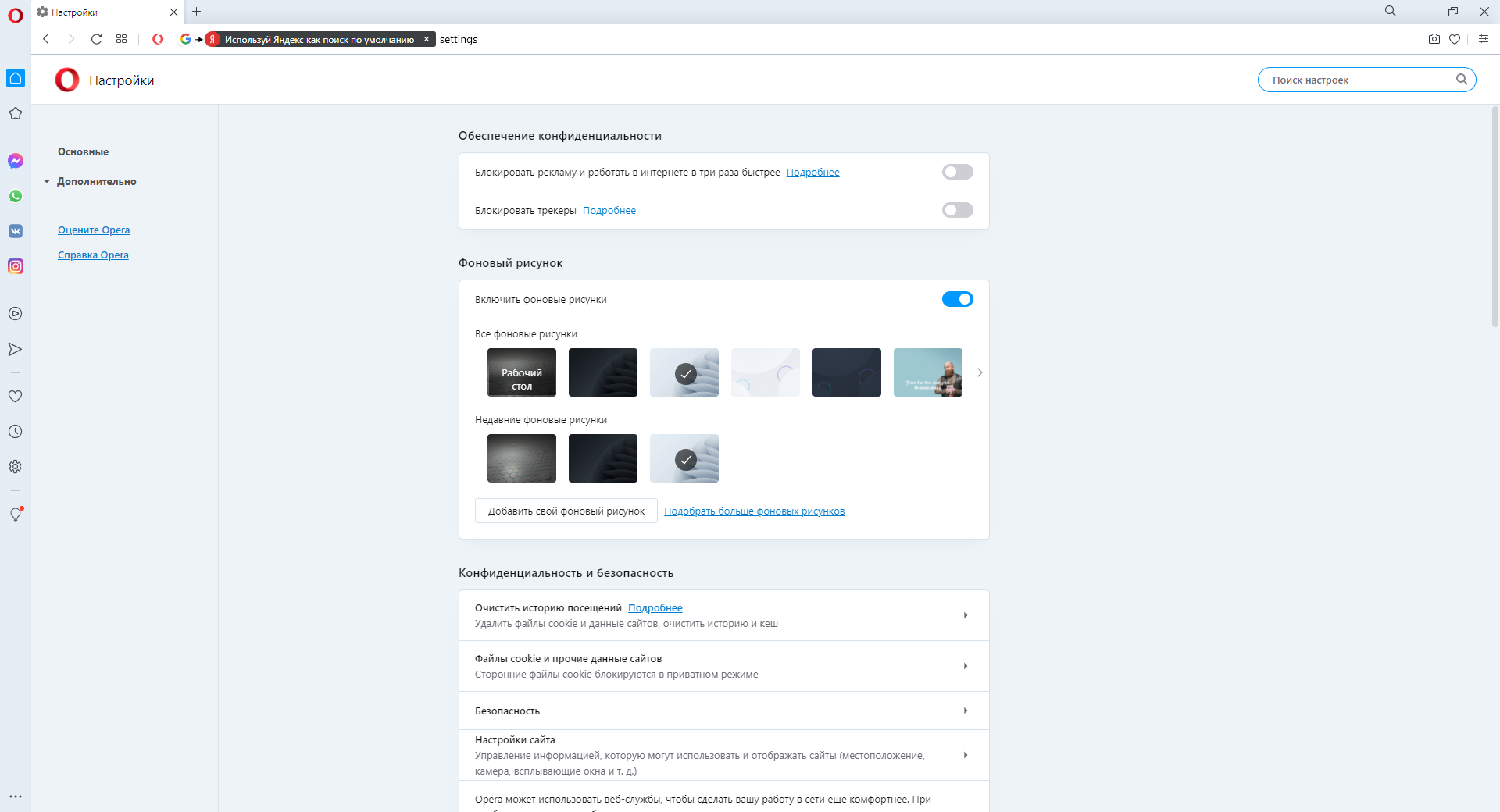
Task: Open a new tab with plus button
Action: [x=197, y=12]
